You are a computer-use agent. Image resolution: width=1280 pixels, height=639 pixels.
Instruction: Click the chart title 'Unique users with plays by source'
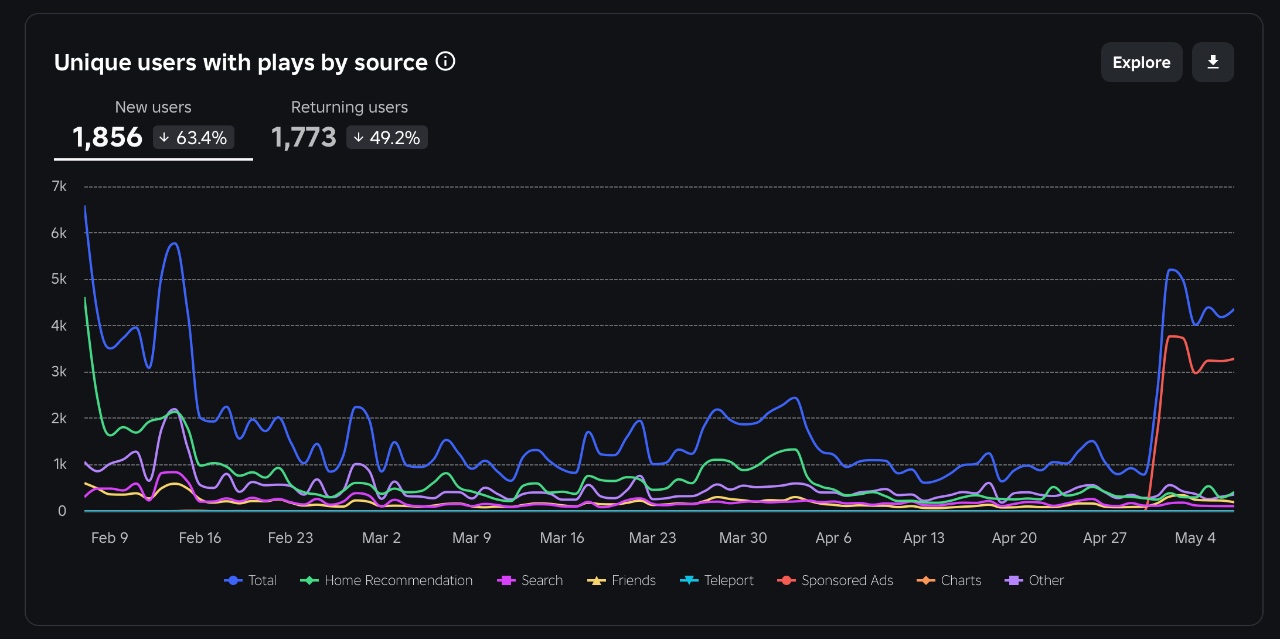(241, 62)
